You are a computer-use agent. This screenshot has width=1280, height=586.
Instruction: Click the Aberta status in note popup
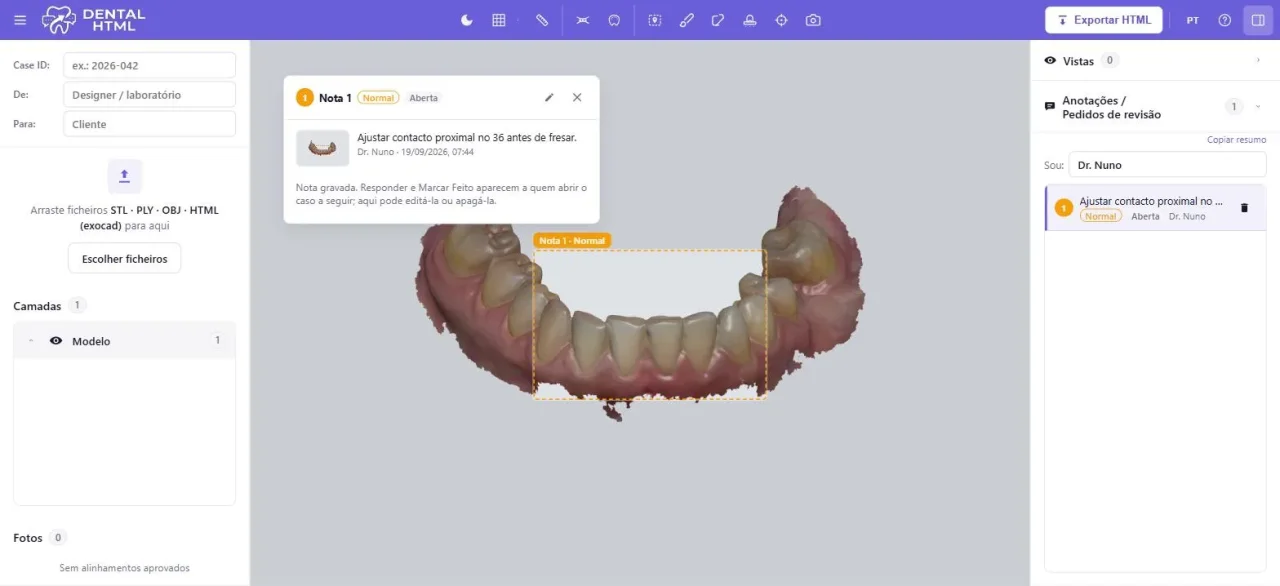click(x=424, y=98)
